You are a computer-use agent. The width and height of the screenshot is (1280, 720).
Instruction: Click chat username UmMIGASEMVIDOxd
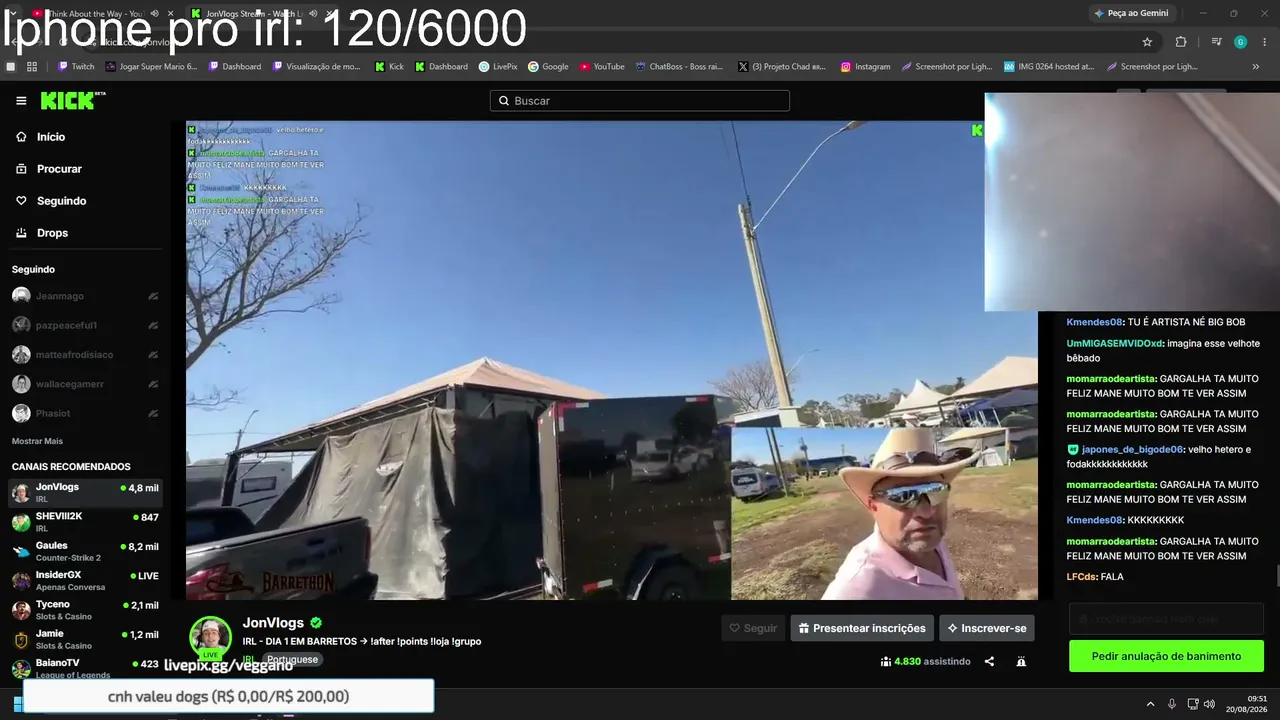point(1114,343)
